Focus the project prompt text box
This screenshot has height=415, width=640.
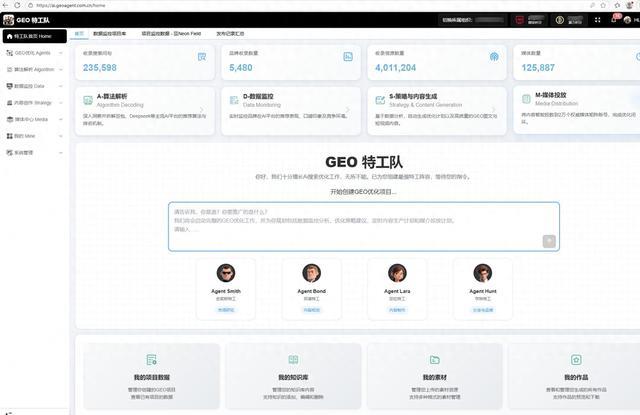click(x=364, y=226)
